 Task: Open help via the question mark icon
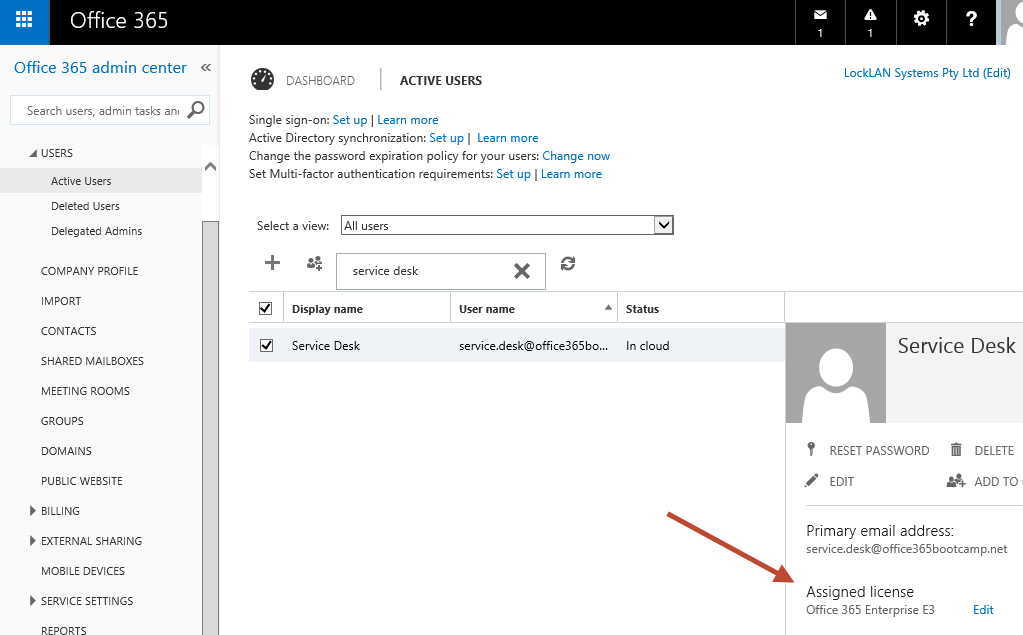971,18
